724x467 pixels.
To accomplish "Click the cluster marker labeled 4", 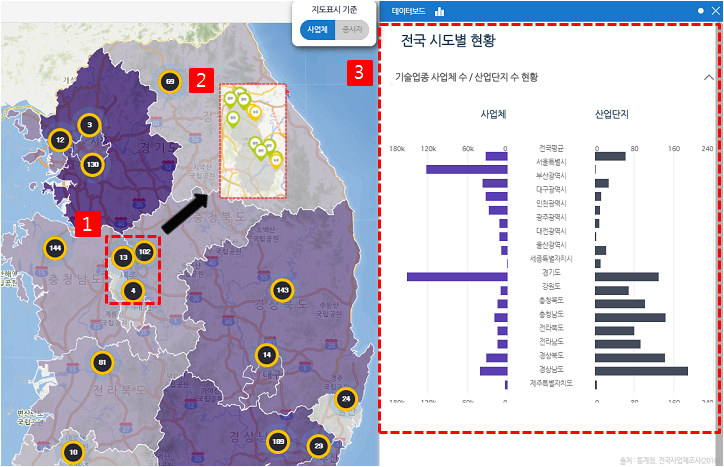I will pyautogui.click(x=133, y=291).
